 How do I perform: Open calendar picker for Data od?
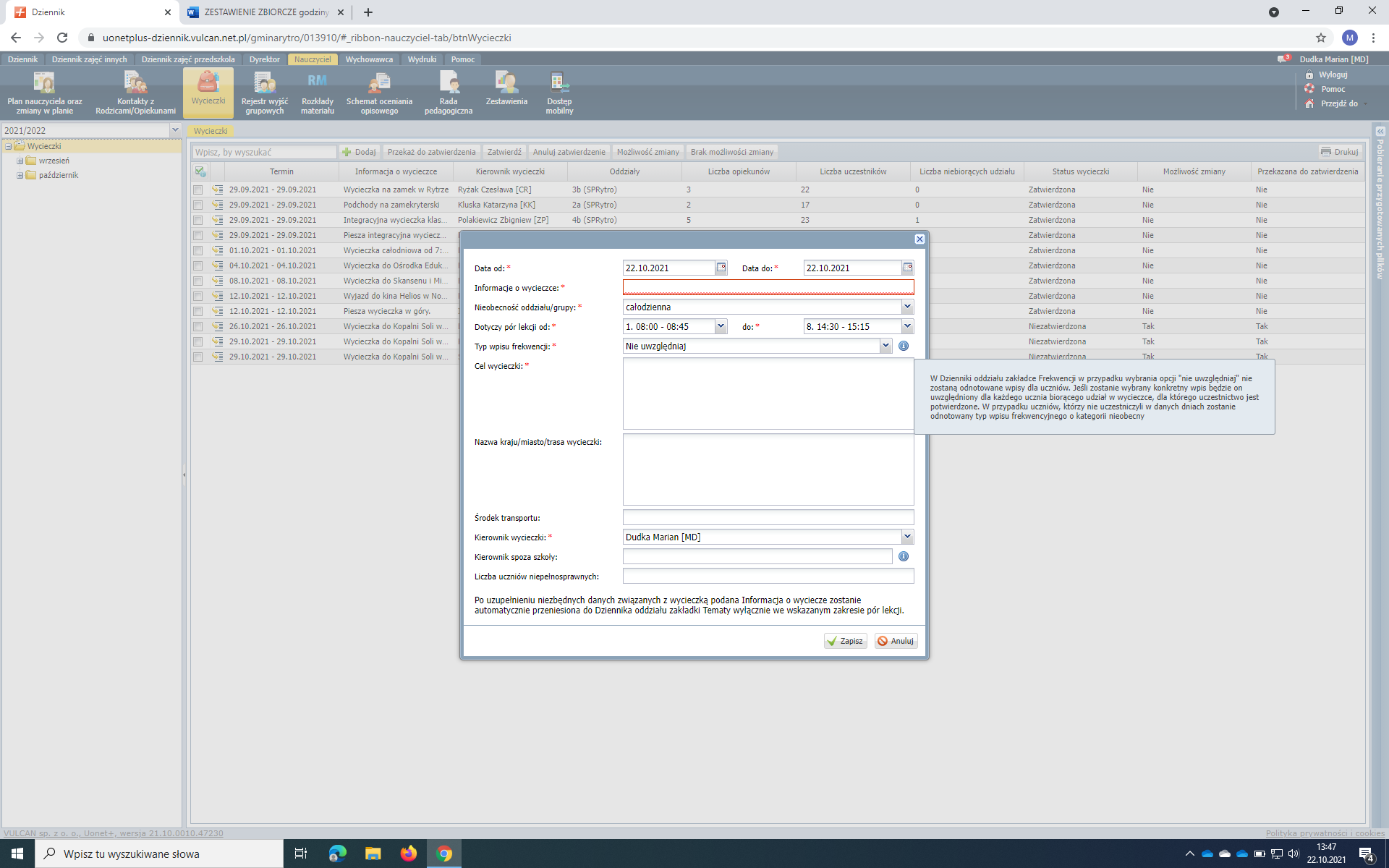(x=721, y=268)
